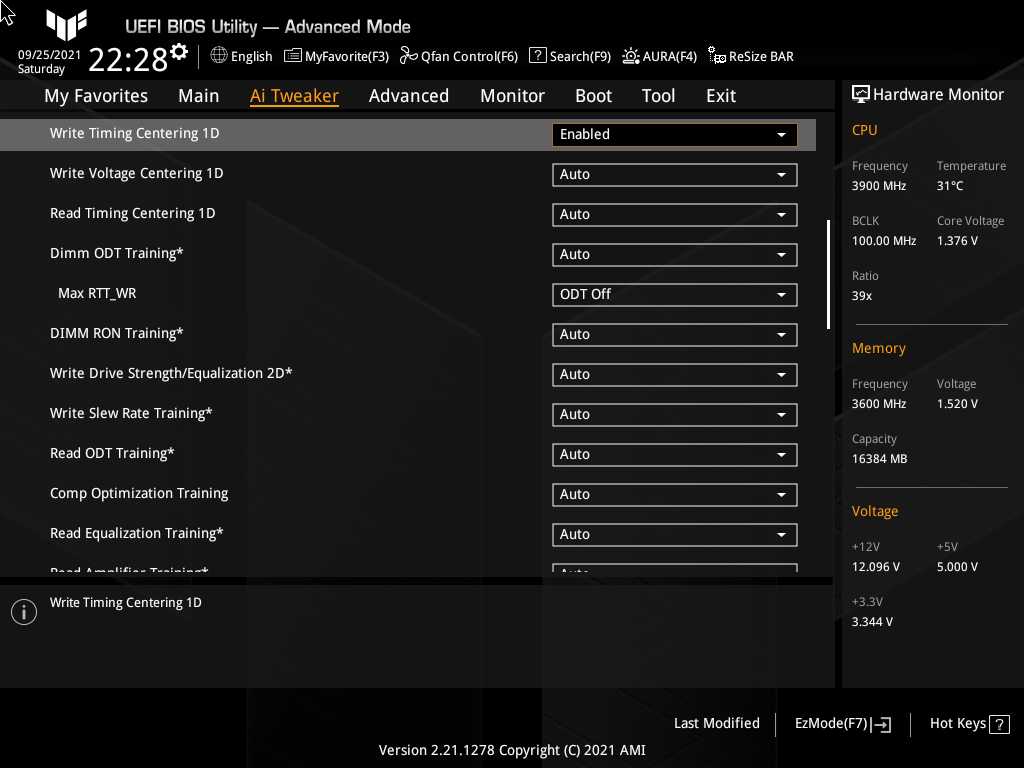The width and height of the screenshot is (1024, 768).
Task: Switch to My Favorites tab
Action: pyautogui.click(x=96, y=96)
